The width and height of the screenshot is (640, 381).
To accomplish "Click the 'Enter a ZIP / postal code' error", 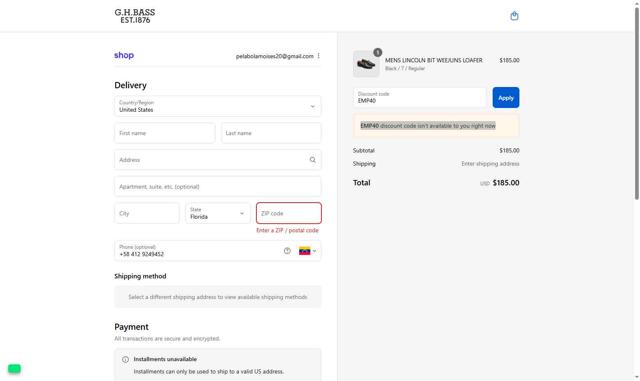I will (x=287, y=230).
